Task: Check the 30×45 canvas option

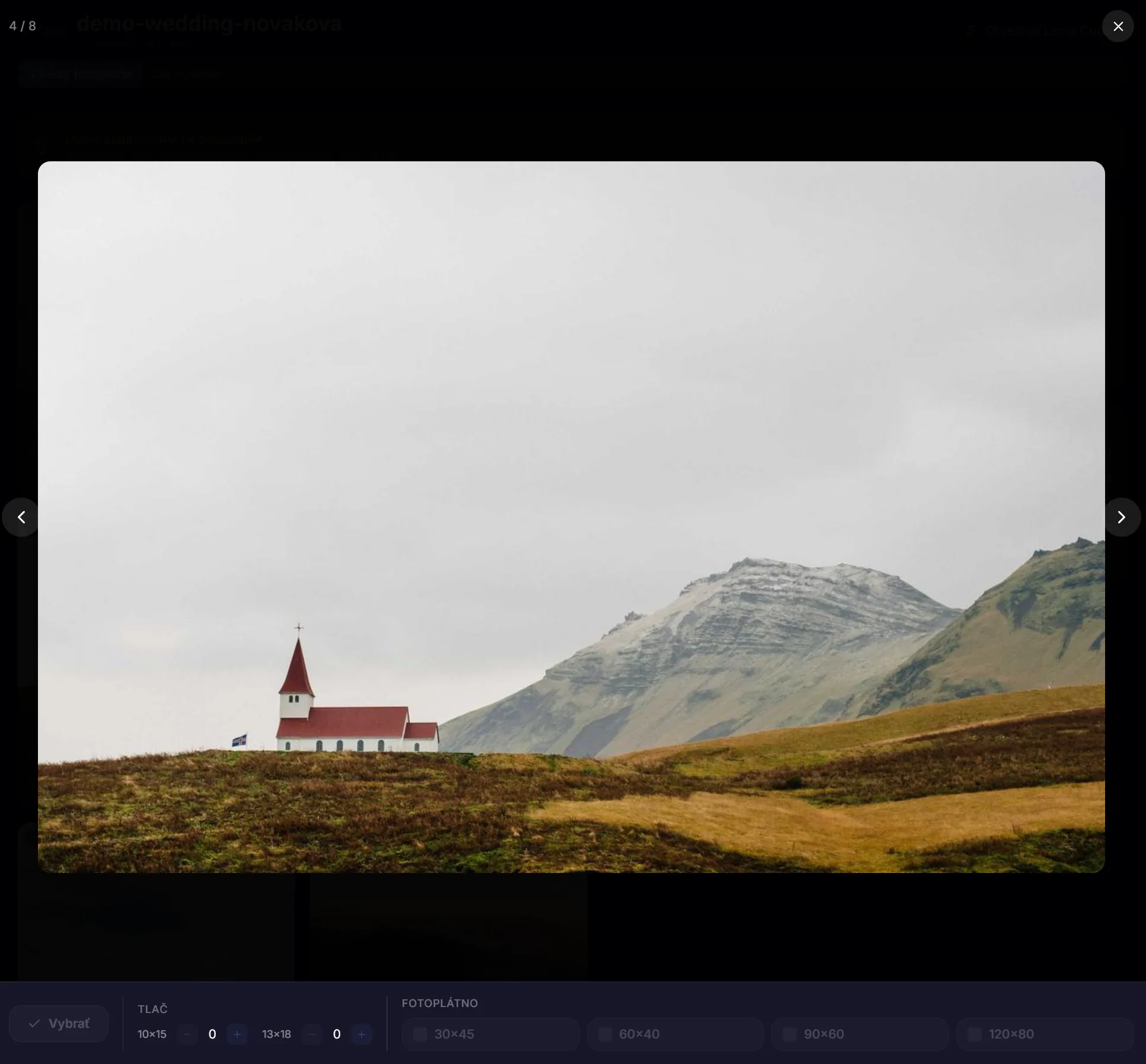Action: (x=420, y=1034)
